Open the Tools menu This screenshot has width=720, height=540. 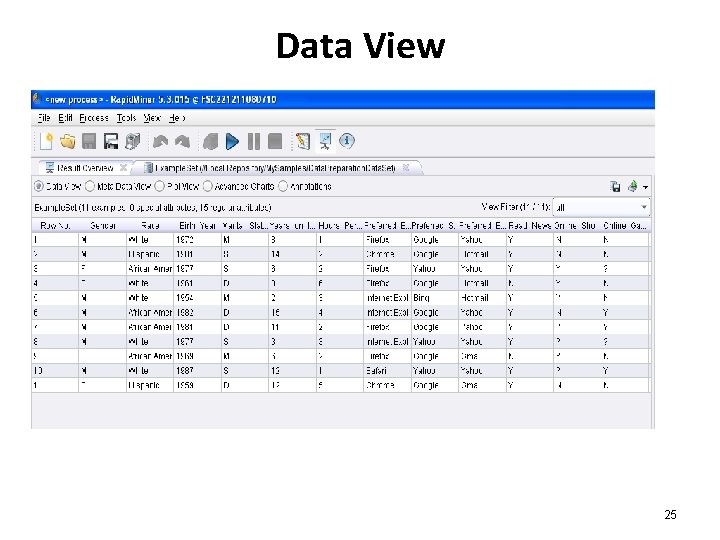coord(126,118)
